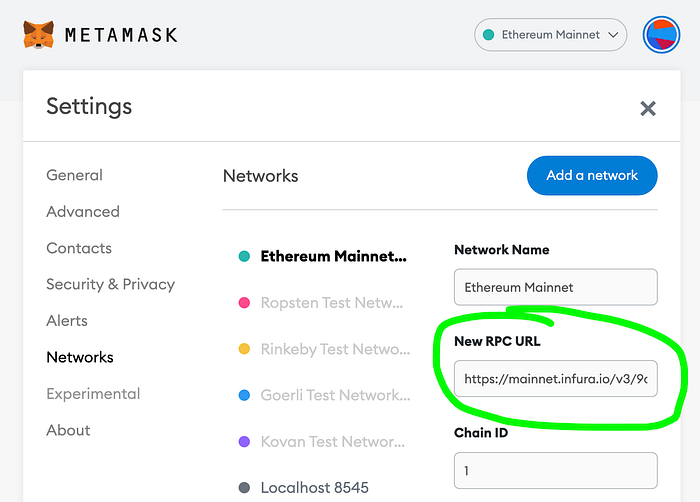Click the New RPC URL label
The width and height of the screenshot is (700, 502).
coord(497,341)
